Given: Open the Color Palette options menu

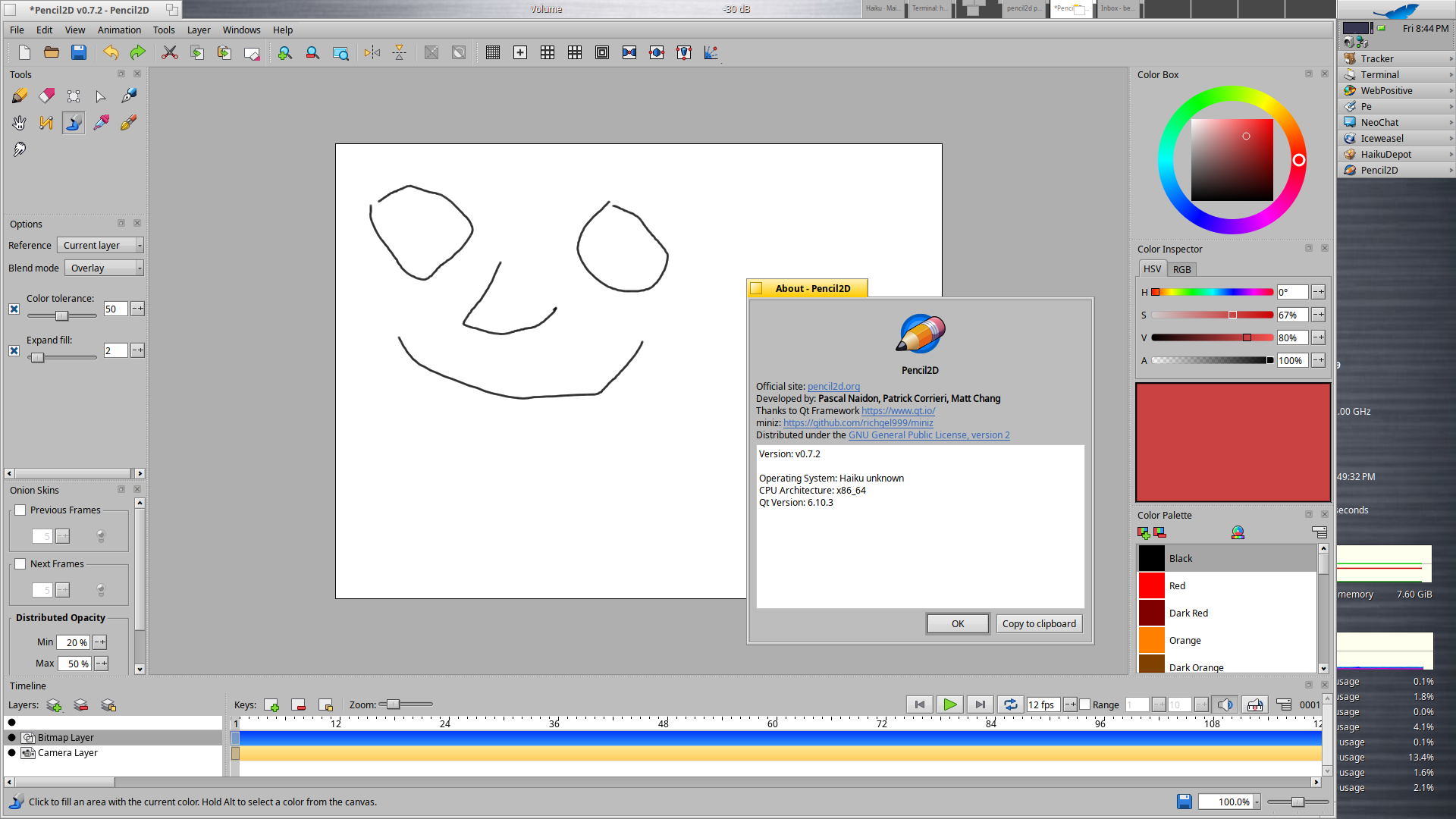Looking at the screenshot, I should [x=1319, y=533].
